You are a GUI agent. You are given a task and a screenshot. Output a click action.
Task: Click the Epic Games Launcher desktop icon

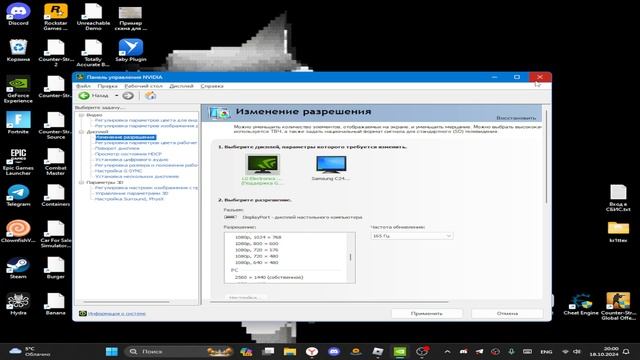pos(18,162)
